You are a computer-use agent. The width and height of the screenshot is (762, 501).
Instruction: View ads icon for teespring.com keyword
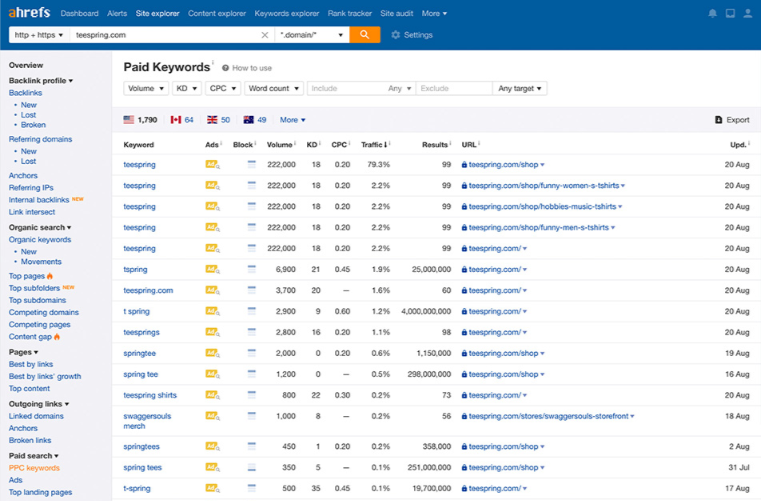212,290
